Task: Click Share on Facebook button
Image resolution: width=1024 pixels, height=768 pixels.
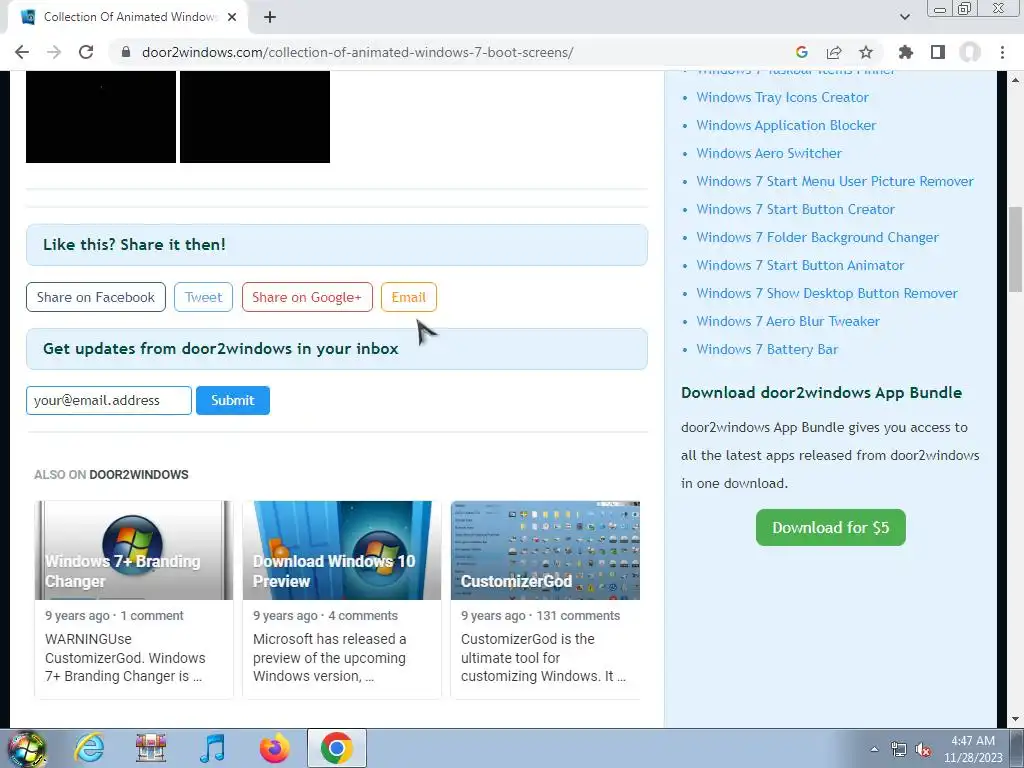Action: pos(96,297)
